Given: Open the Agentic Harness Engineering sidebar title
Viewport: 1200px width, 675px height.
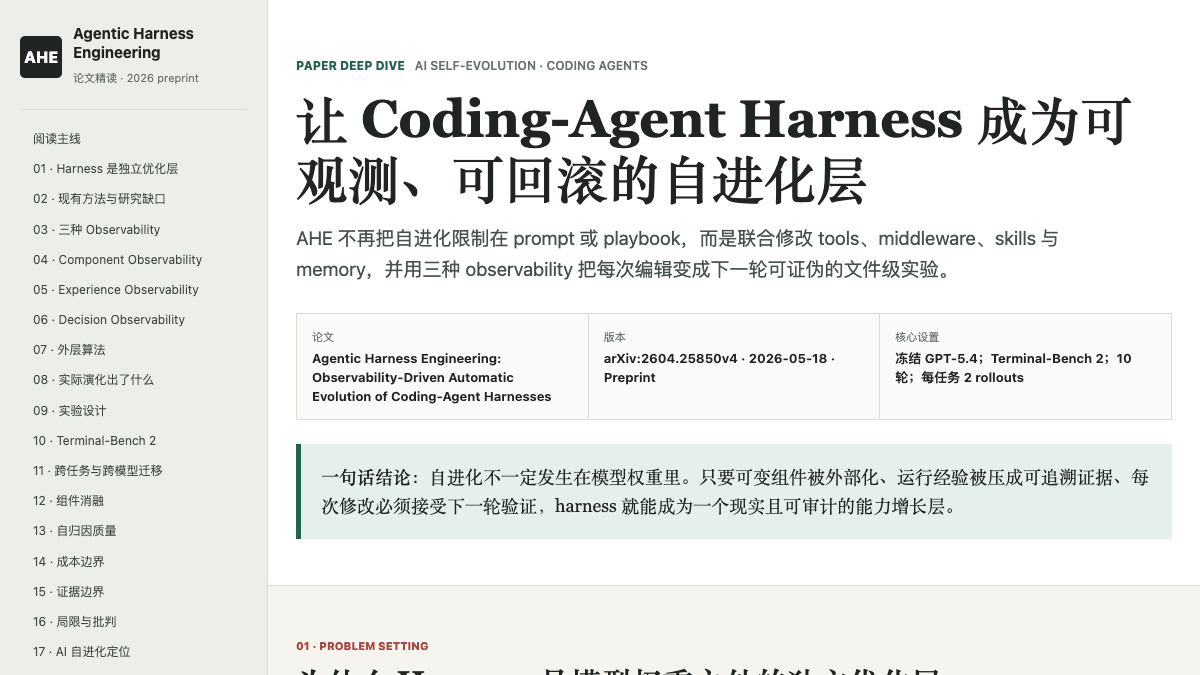Looking at the screenshot, I should coord(133,43).
